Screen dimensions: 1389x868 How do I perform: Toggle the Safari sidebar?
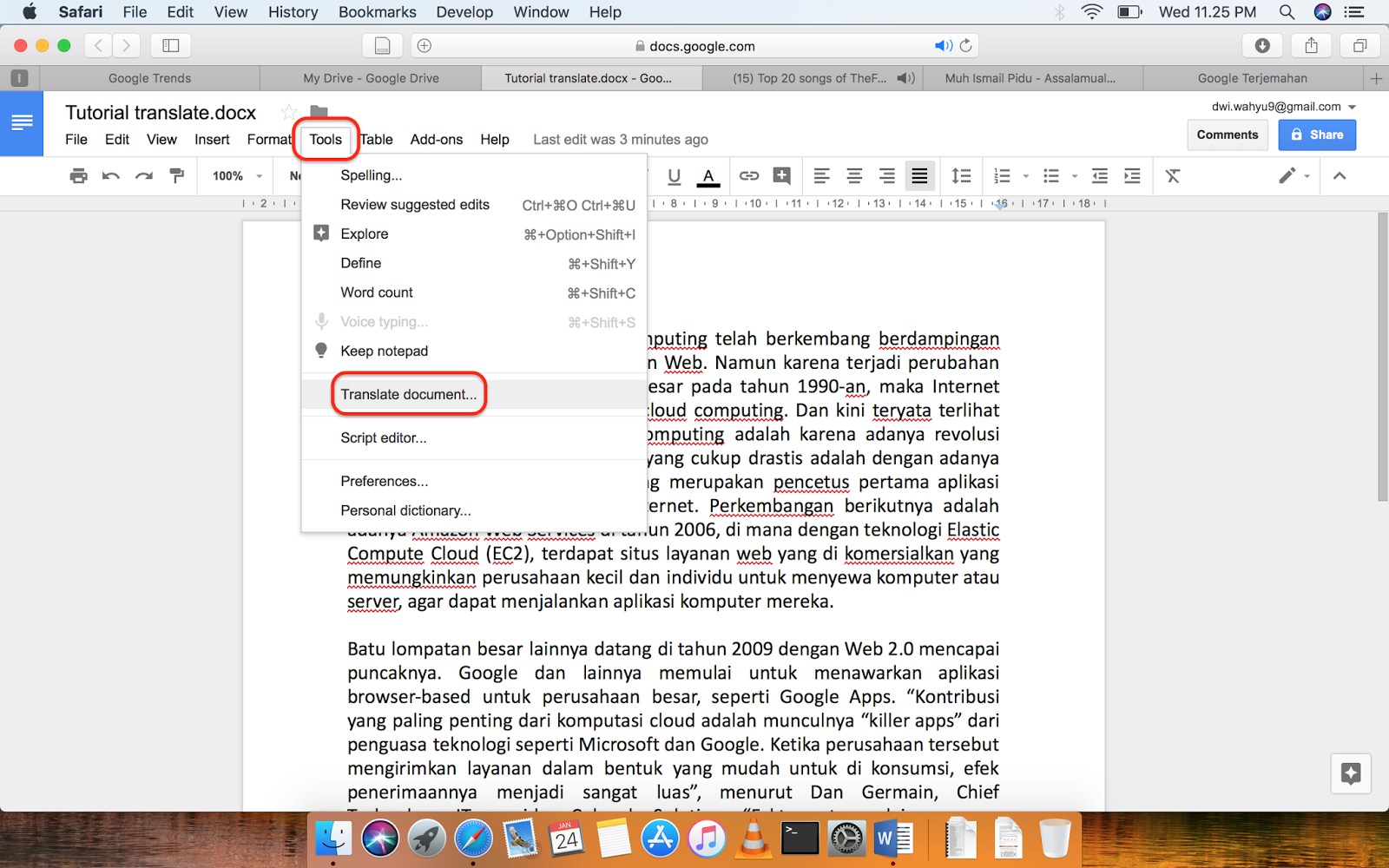(171, 45)
